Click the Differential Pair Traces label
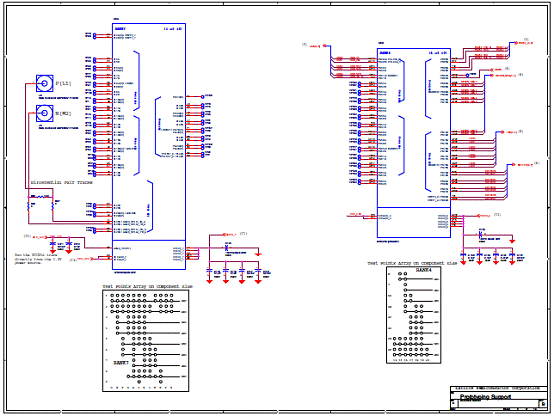Image resolution: width=554 pixels, height=416 pixels. [62, 183]
